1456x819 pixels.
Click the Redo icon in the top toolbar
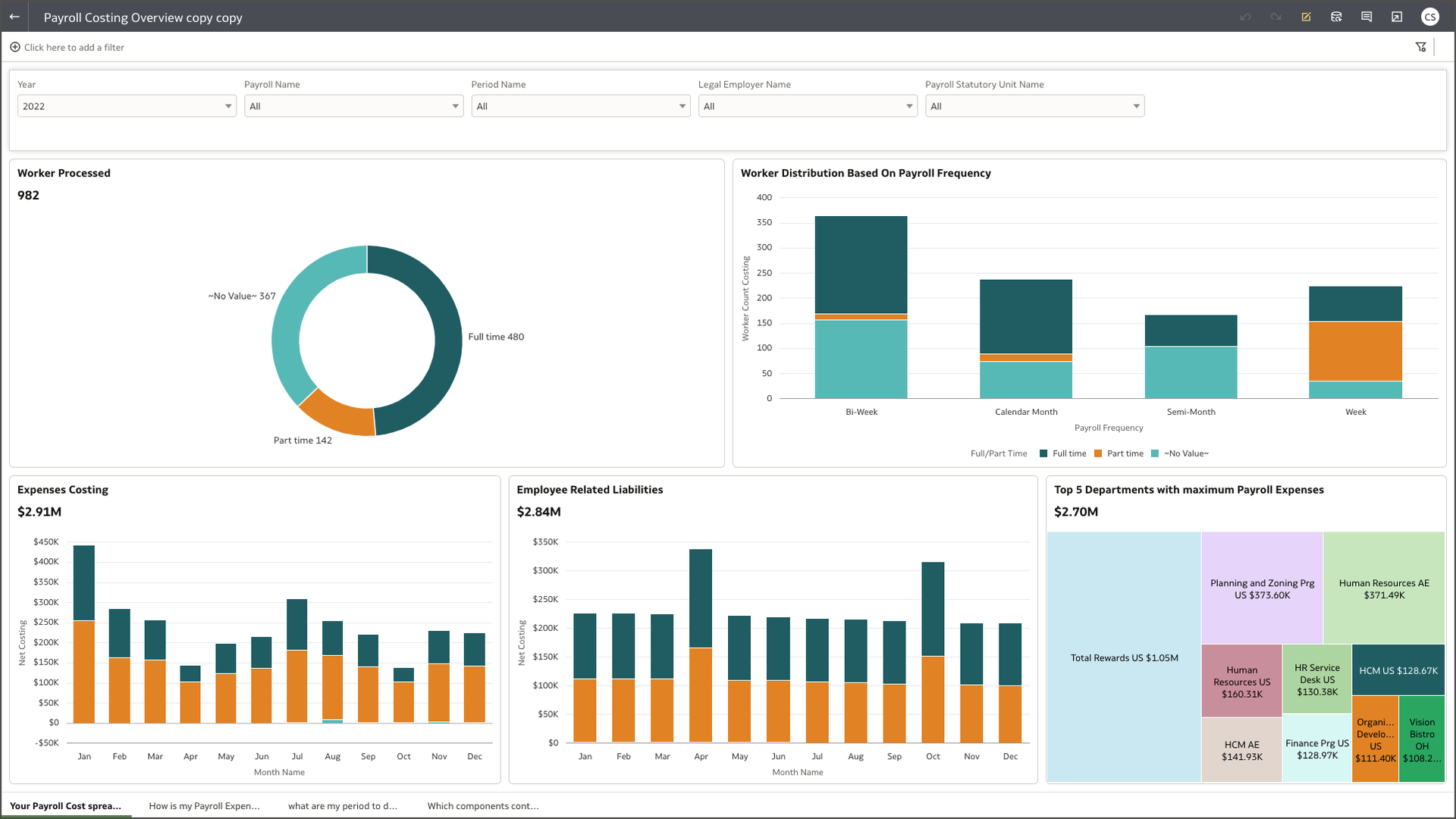(1276, 17)
